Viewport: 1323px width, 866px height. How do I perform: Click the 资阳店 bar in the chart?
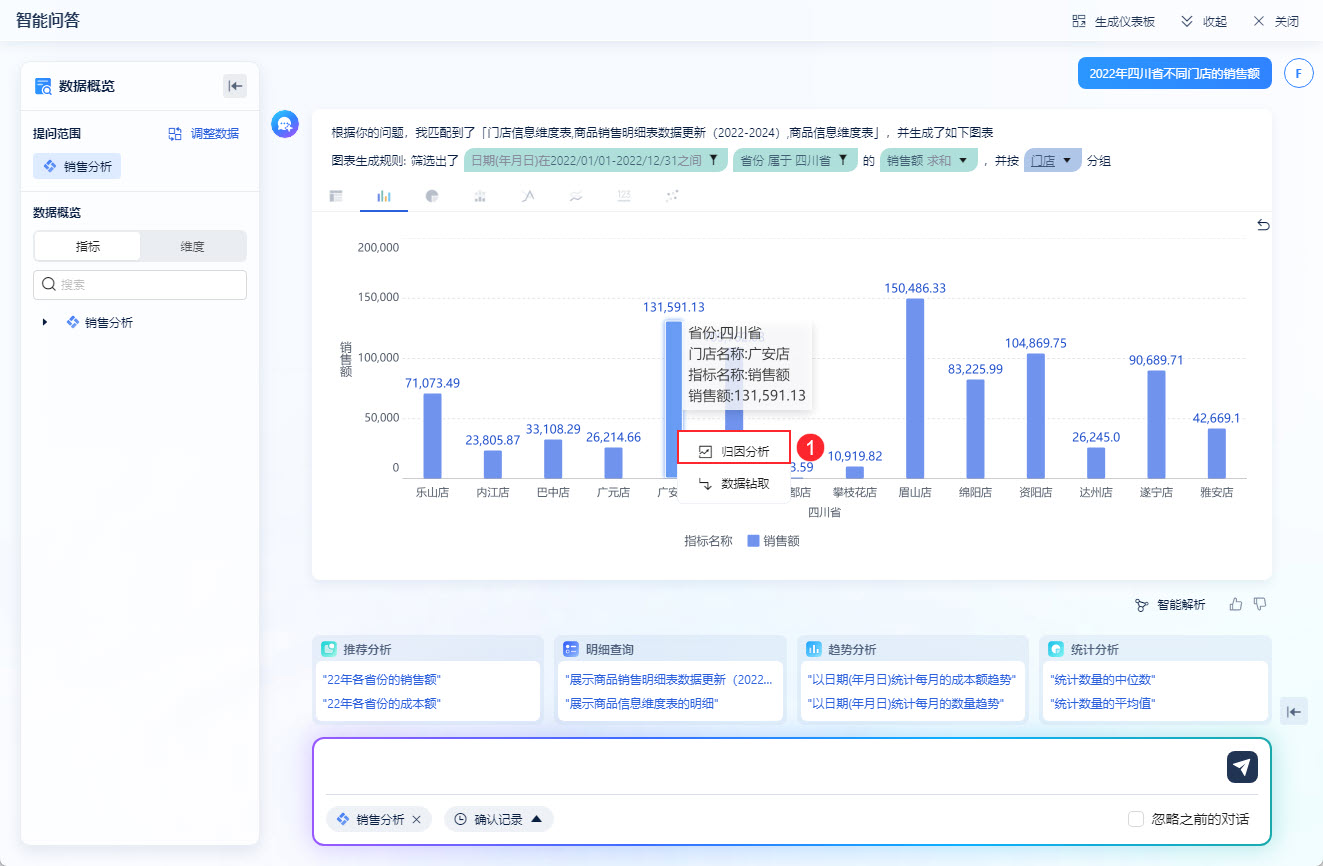coord(1036,416)
